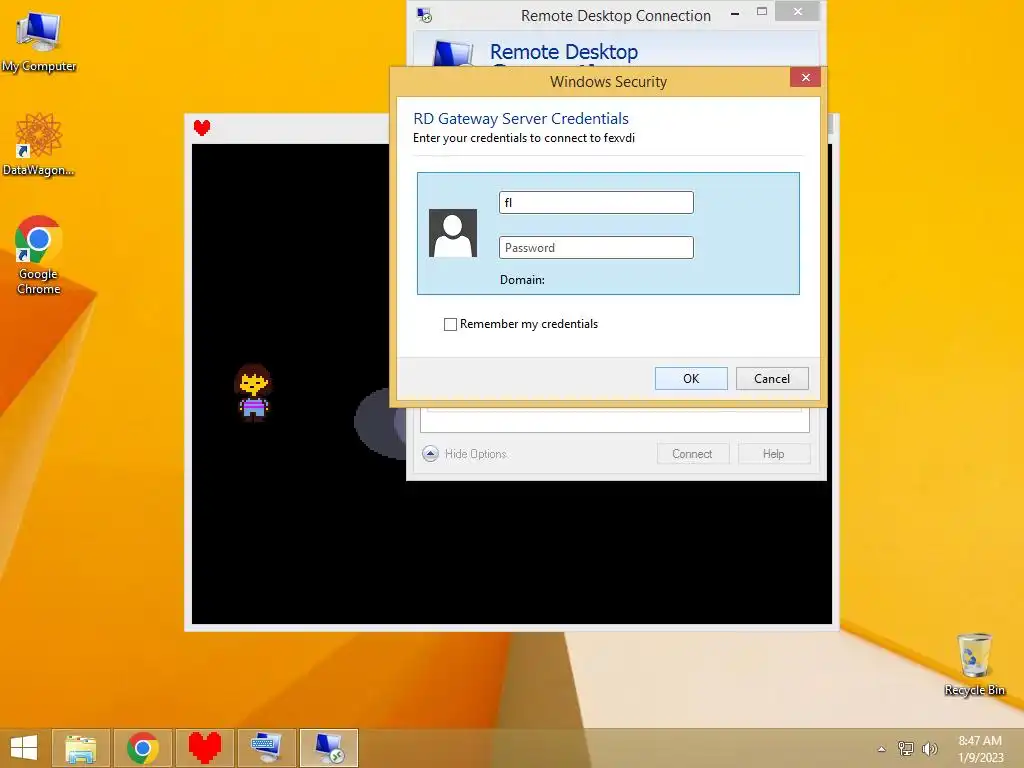The width and height of the screenshot is (1024, 768).
Task: Close the Windows Security dialog
Action: click(805, 78)
